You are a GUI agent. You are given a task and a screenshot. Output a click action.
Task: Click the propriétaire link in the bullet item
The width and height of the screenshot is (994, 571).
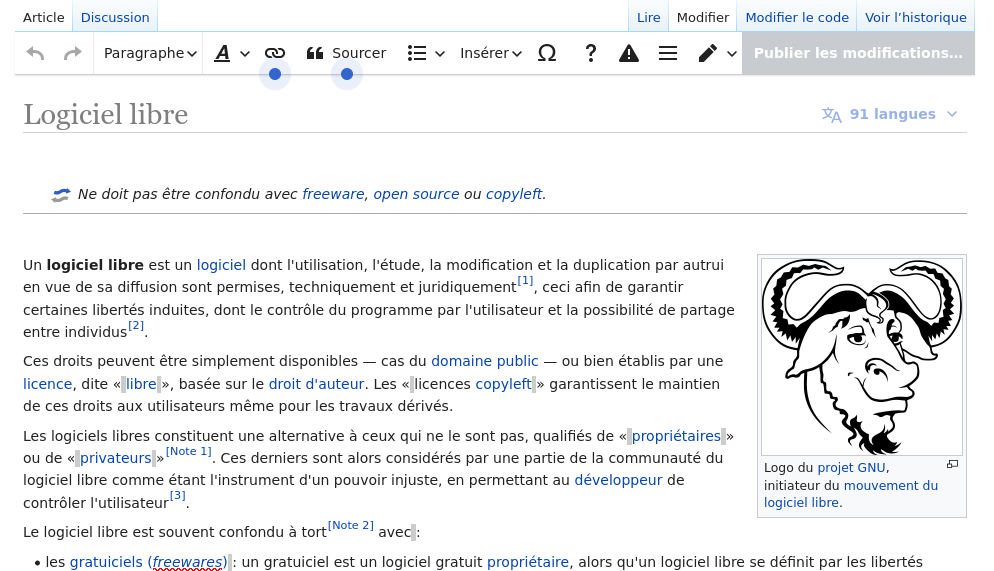[x=527, y=562]
